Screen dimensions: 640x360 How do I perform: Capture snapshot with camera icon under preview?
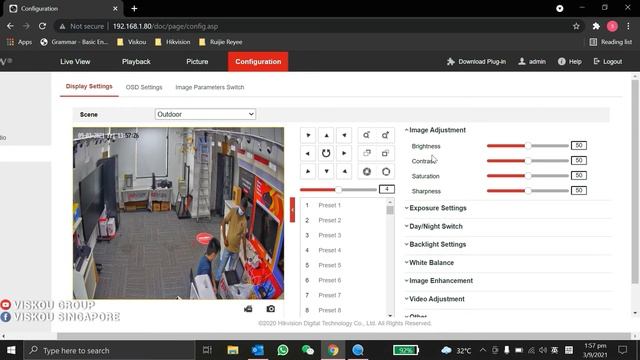271,309
